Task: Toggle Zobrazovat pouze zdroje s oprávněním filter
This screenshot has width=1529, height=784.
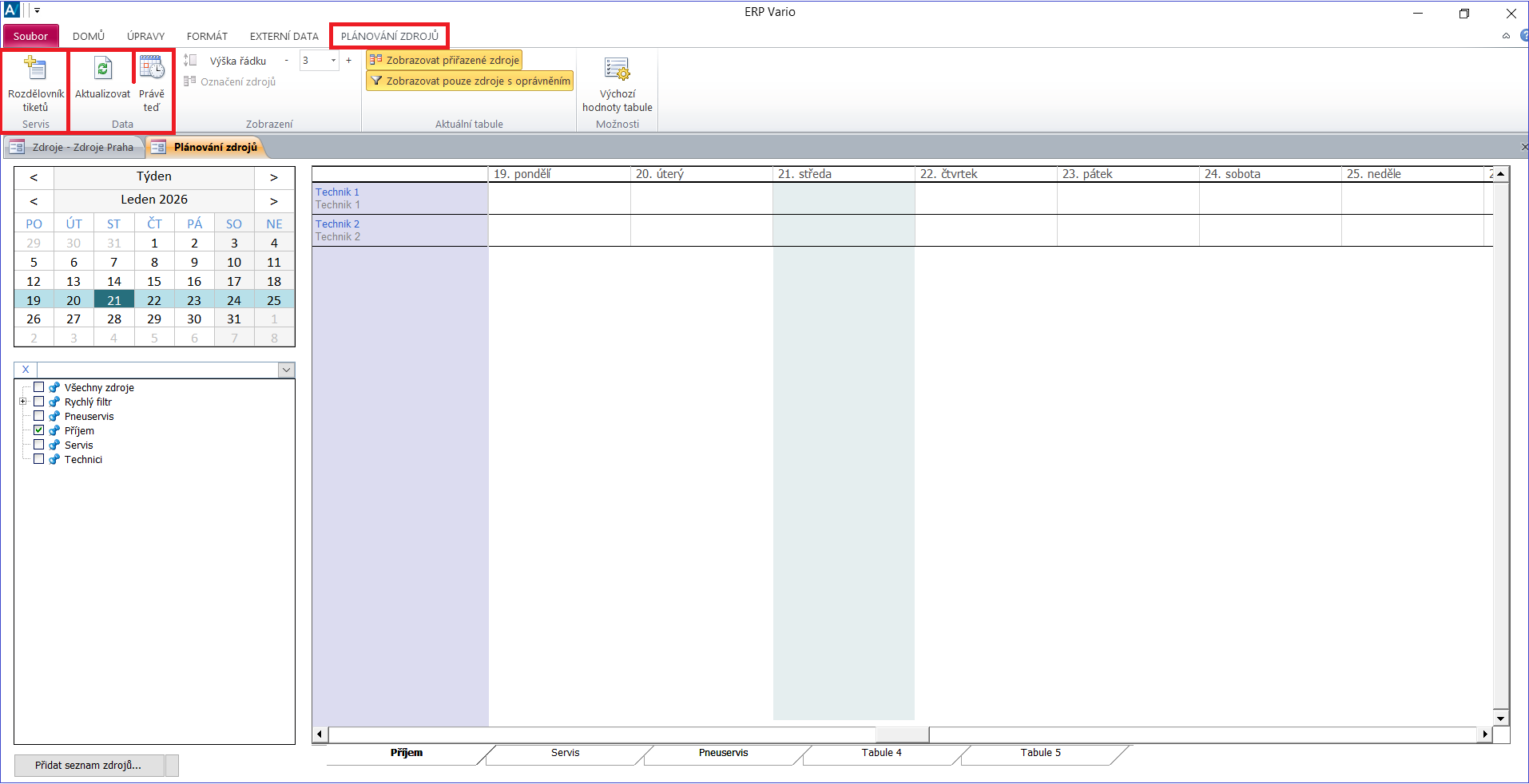Action: tap(470, 81)
